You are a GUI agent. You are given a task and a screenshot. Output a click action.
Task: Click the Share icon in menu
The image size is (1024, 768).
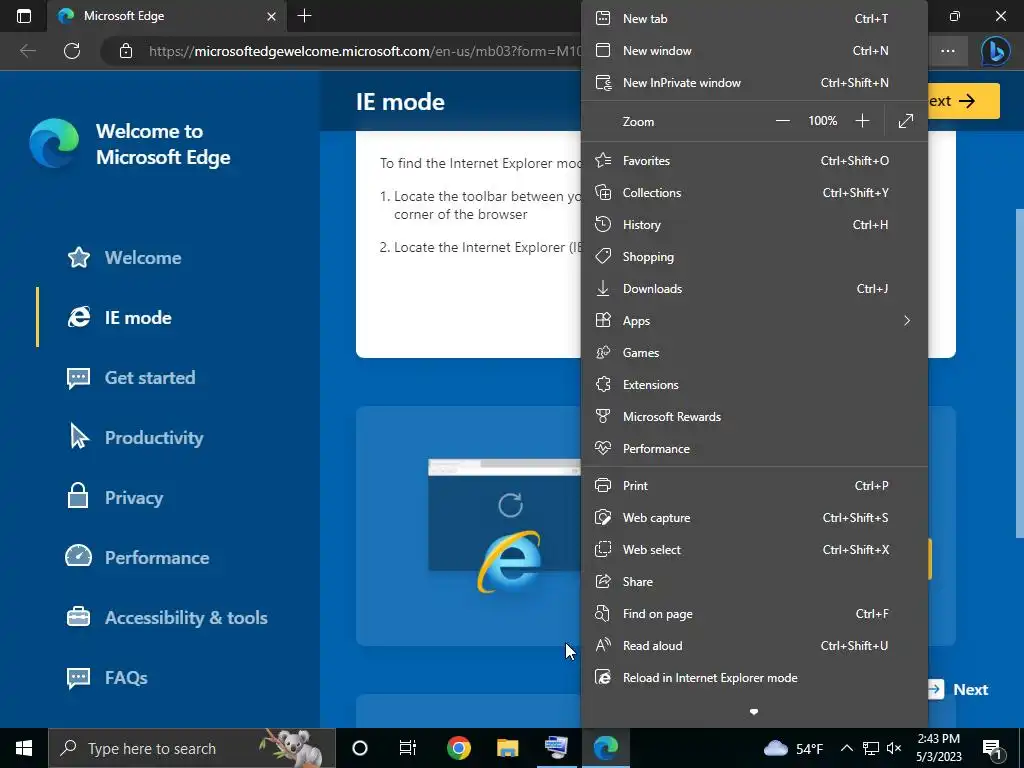click(603, 581)
